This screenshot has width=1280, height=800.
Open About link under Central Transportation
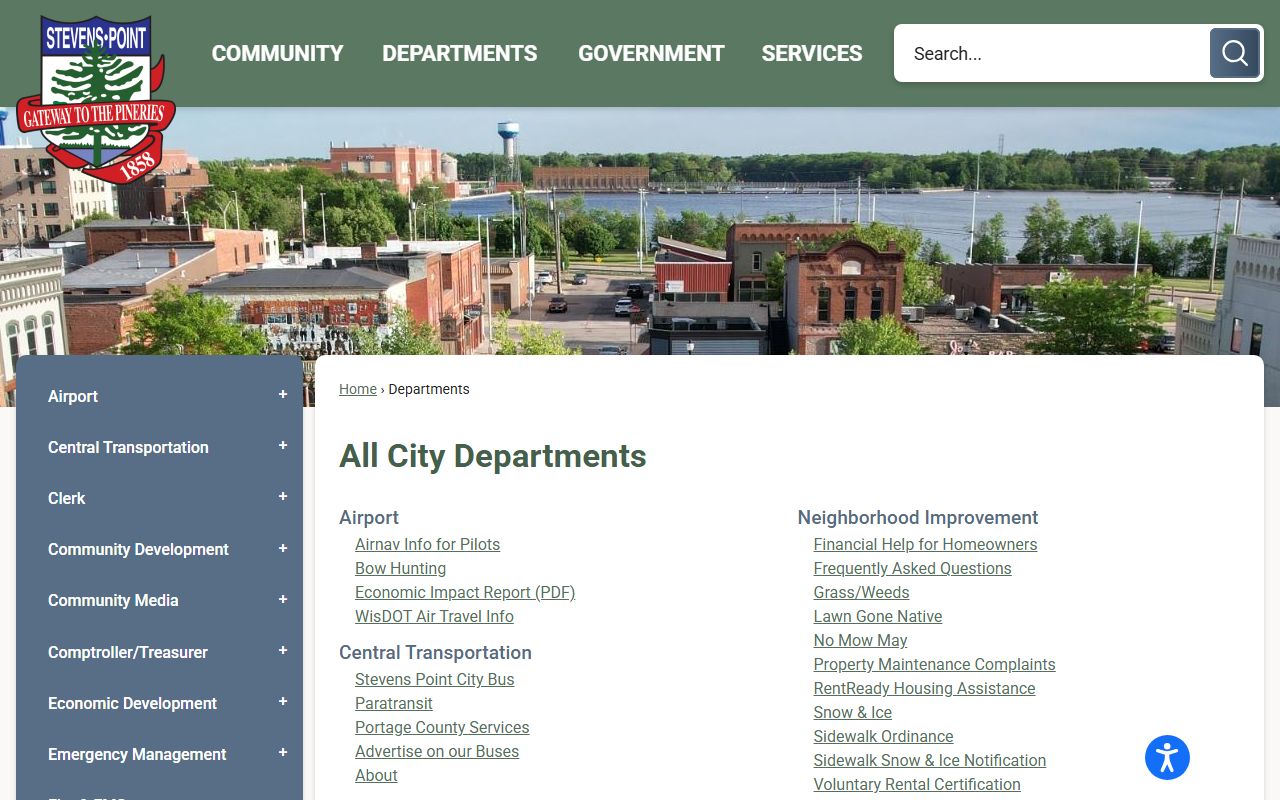click(376, 775)
